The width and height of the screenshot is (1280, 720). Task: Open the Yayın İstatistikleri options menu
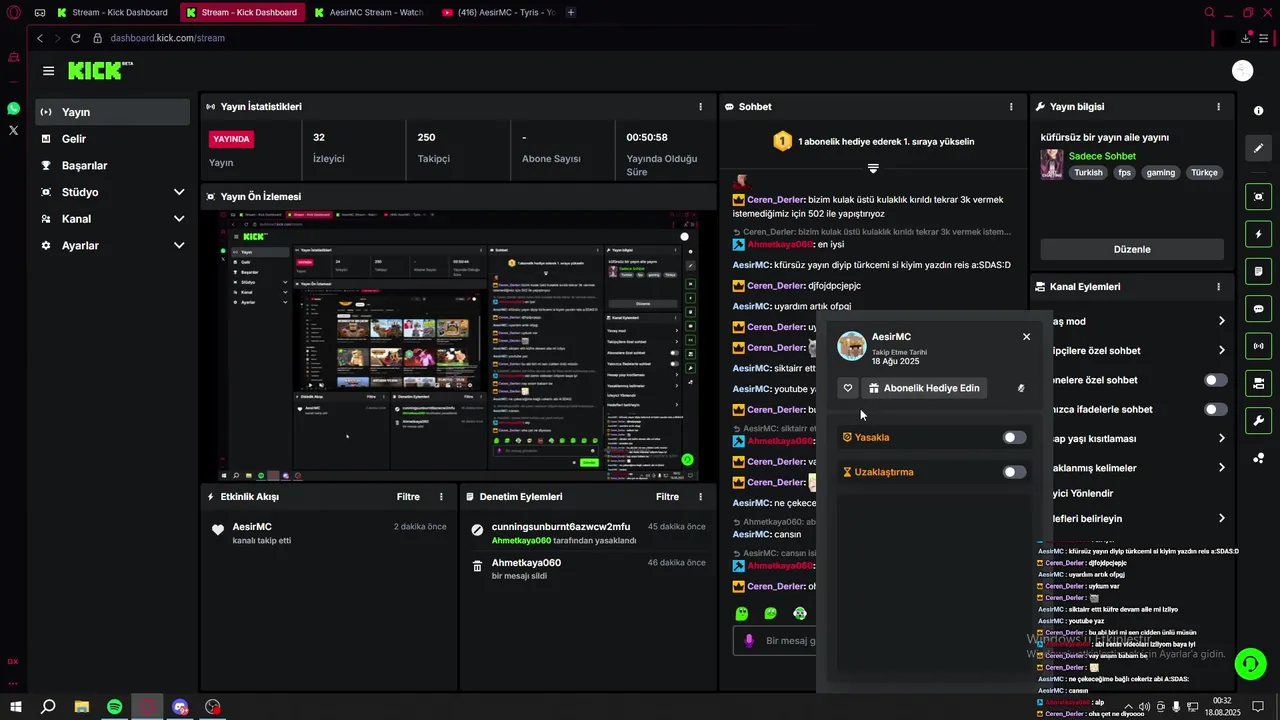[700, 106]
